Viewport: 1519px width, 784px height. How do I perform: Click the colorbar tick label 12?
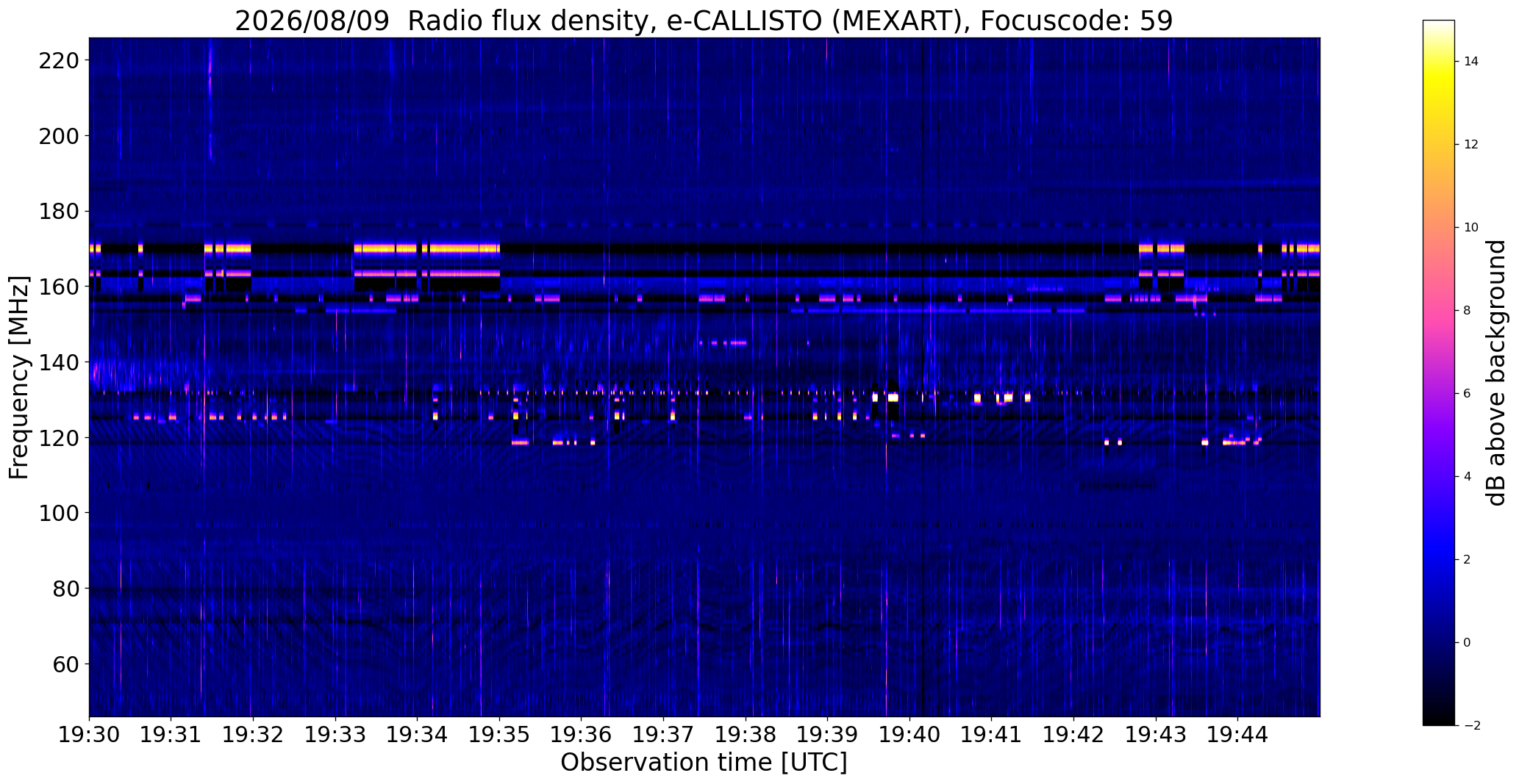pyautogui.click(x=1470, y=145)
